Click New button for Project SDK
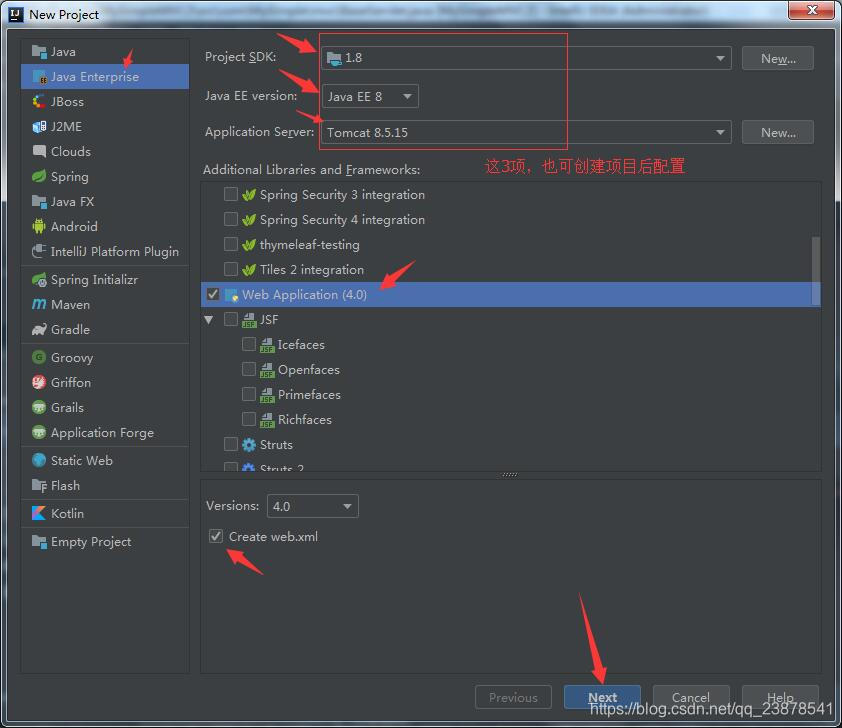The width and height of the screenshot is (842, 728). pos(778,58)
